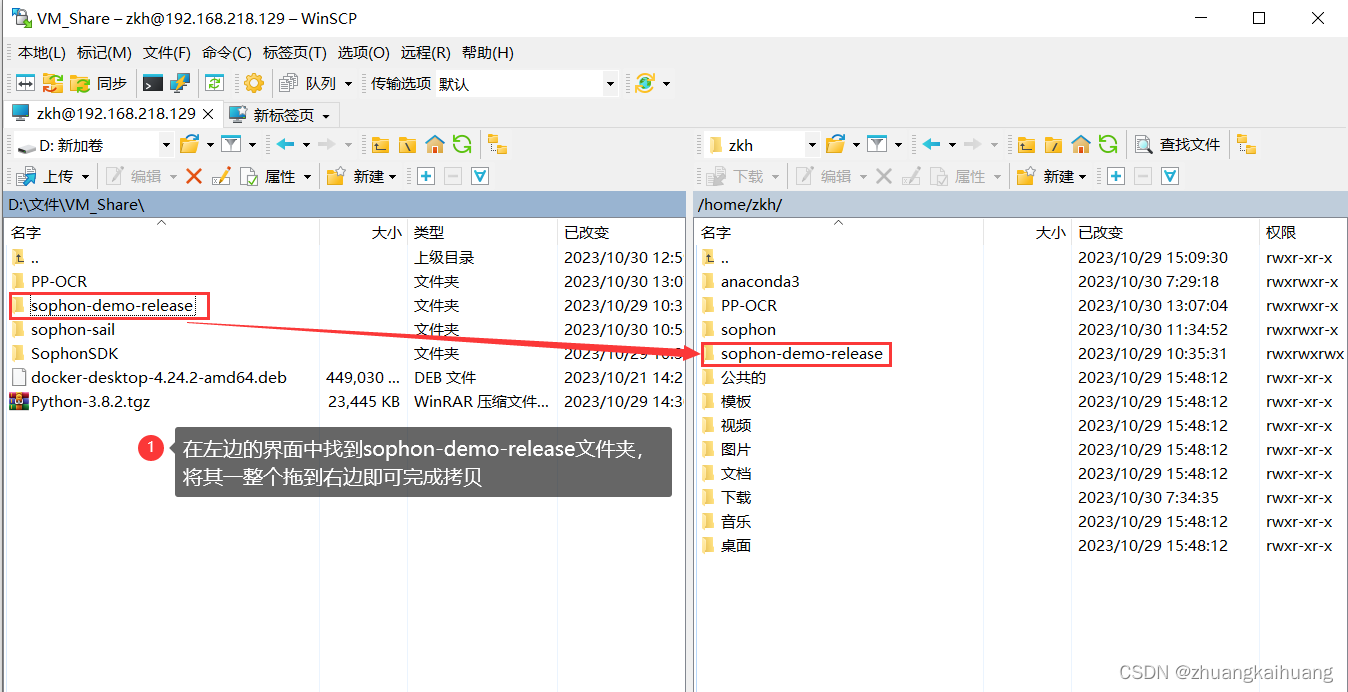Image resolution: width=1348 pixels, height=692 pixels.
Task: Open the 标签页(T) menu
Action: 295,53
